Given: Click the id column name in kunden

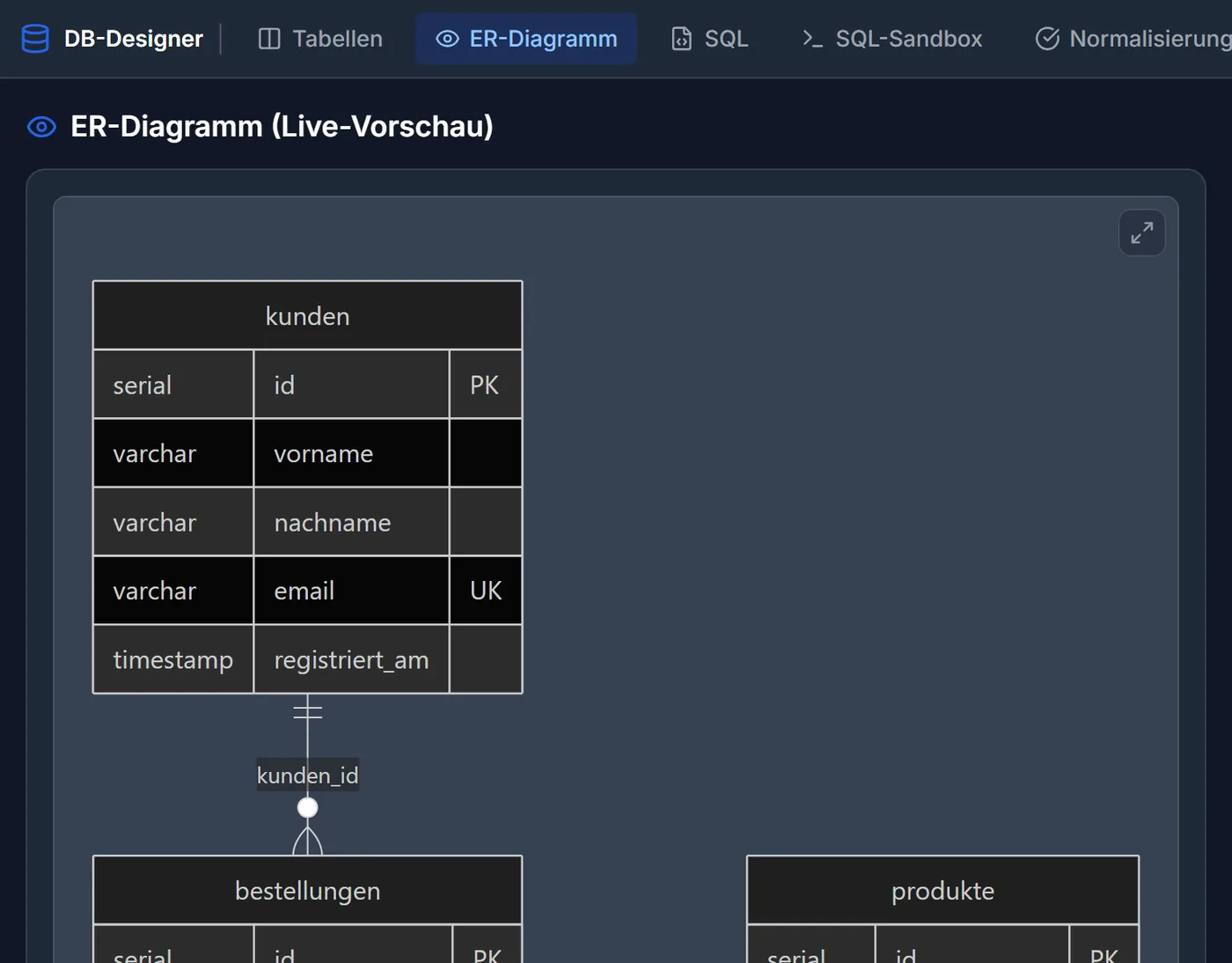Looking at the screenshot, I should 352,385.
